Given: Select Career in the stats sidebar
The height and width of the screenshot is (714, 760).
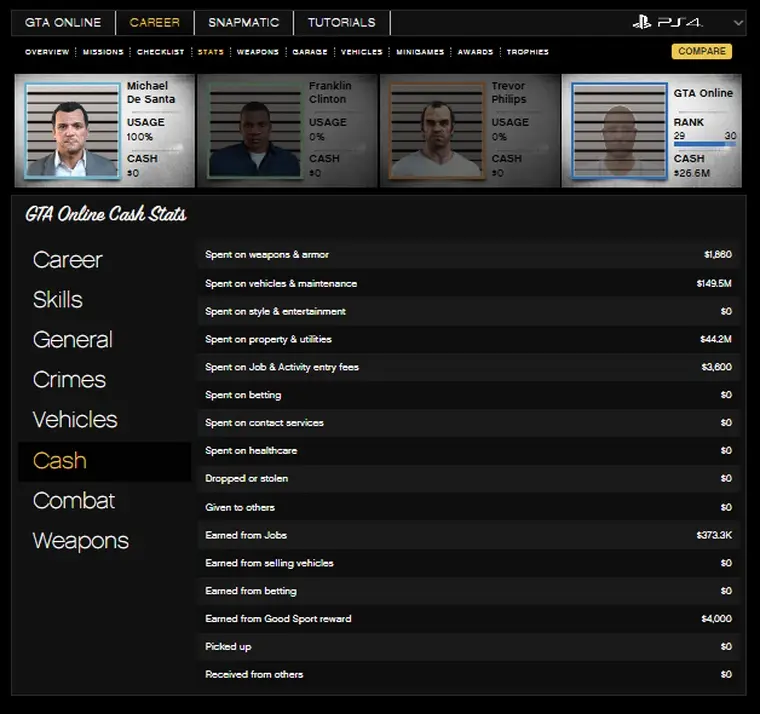Looking at the screenshot, I should pyautogui.click(x=68, y=260).
